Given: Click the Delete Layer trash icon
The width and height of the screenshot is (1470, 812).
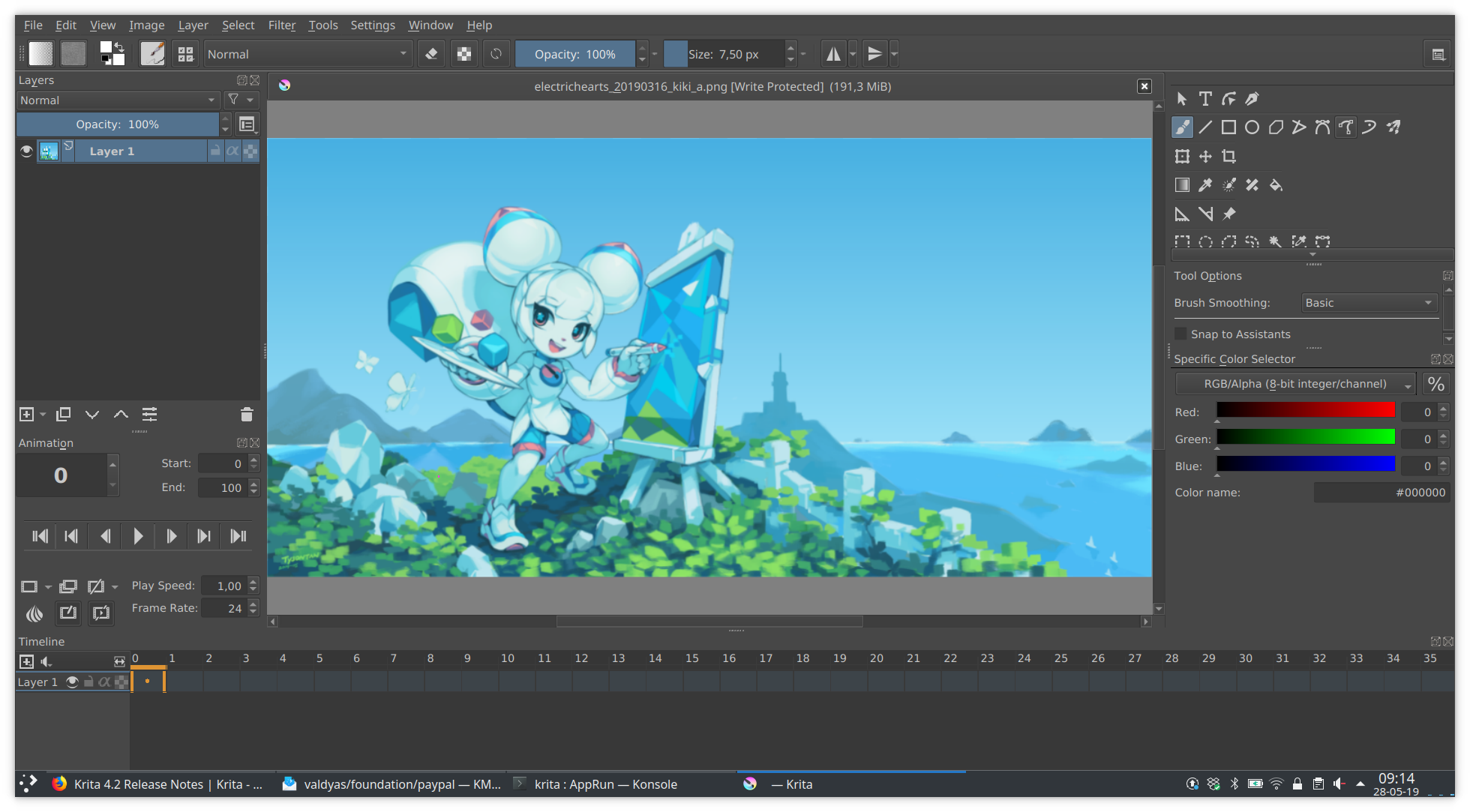Looking at the screenshot, I should click(x=247, y=414).
